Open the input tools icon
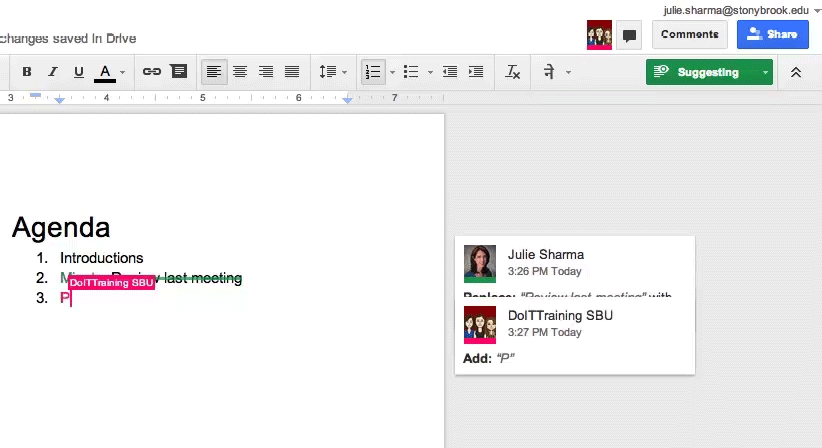The height and width of the screenshot is (448, 822). [549, 72]
